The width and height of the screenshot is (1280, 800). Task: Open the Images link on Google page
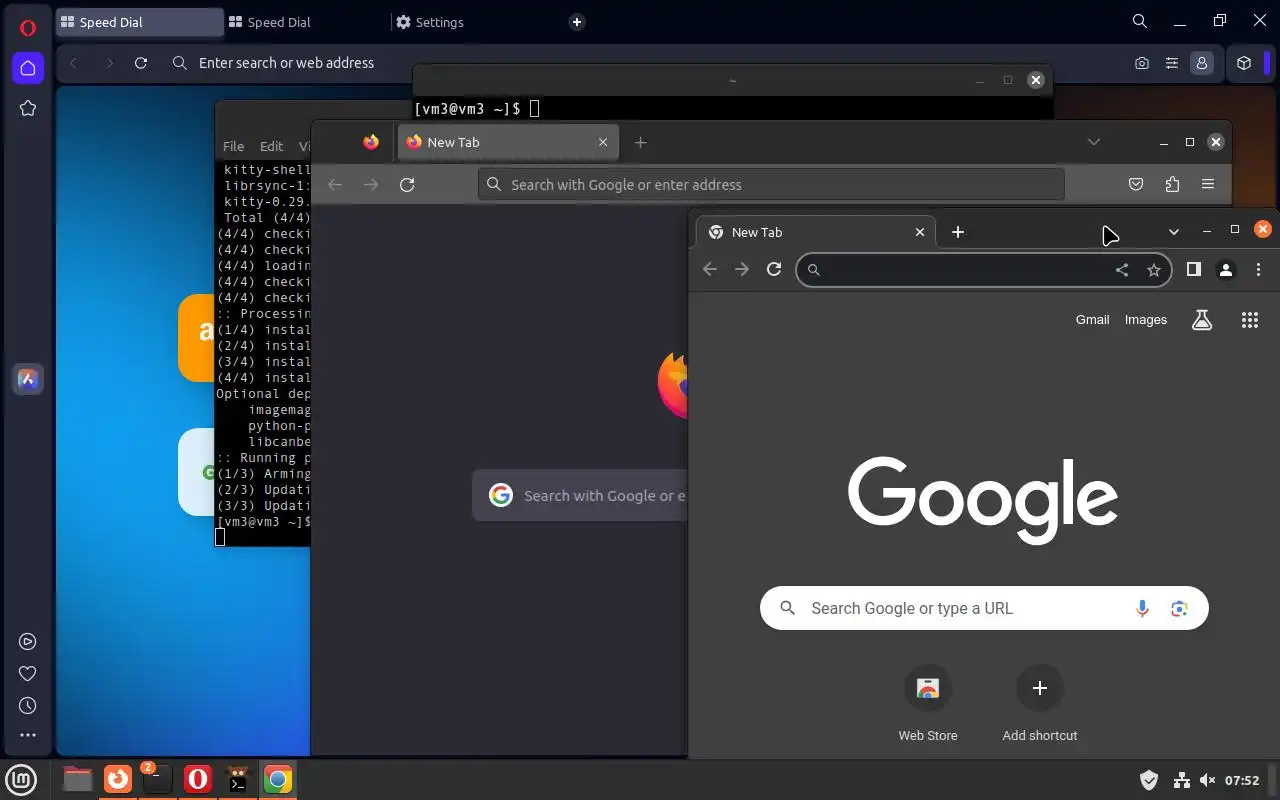click(x=1146, y=320)
